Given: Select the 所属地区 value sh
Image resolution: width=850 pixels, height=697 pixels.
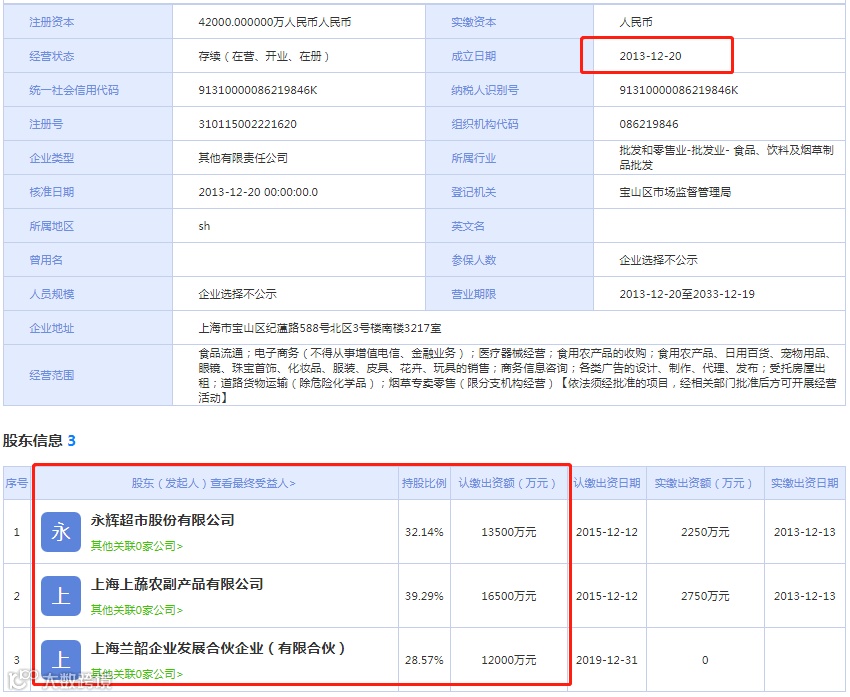Looking at the screenshot, I should click(204, 226).
